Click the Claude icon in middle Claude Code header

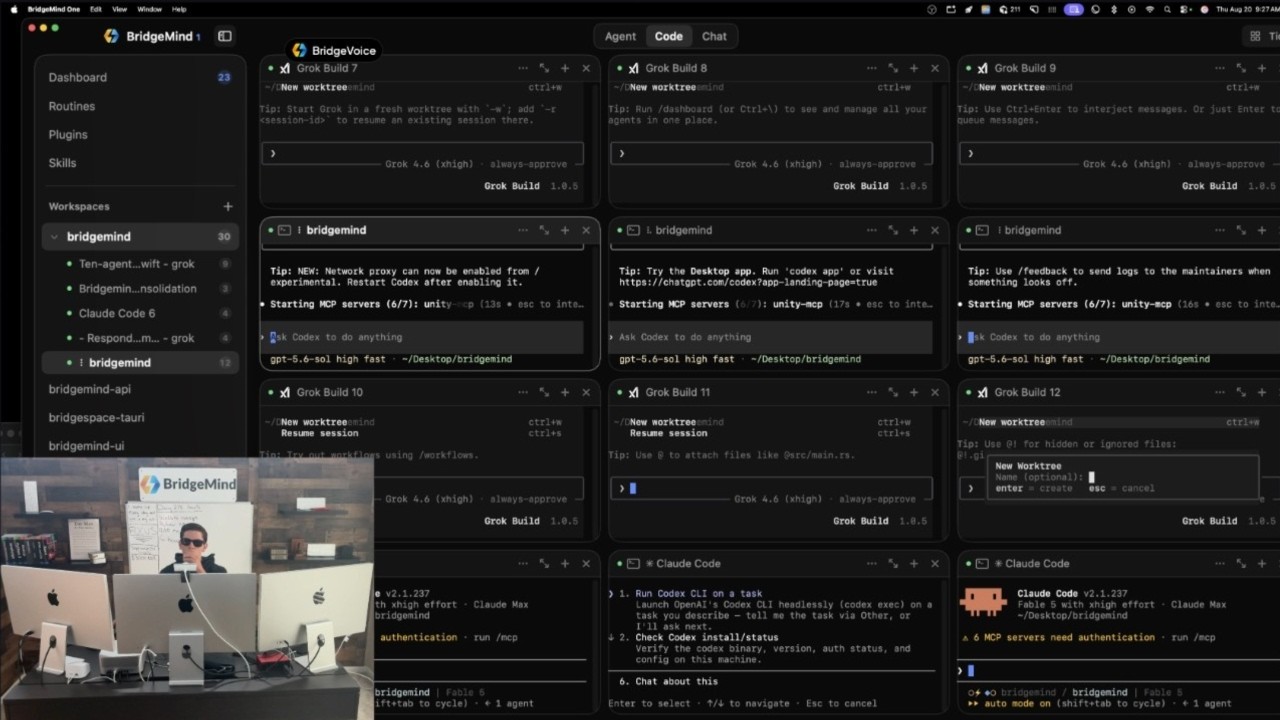click(649, 563)
